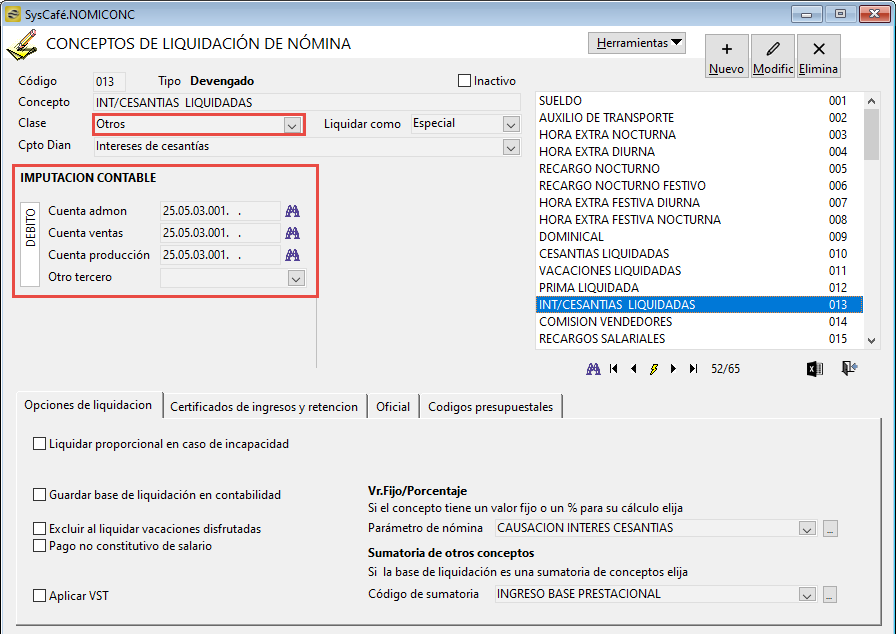This screenshot has width=896, height=634.
Task: Export the list with the Excel icon
Action: (815, 369)
